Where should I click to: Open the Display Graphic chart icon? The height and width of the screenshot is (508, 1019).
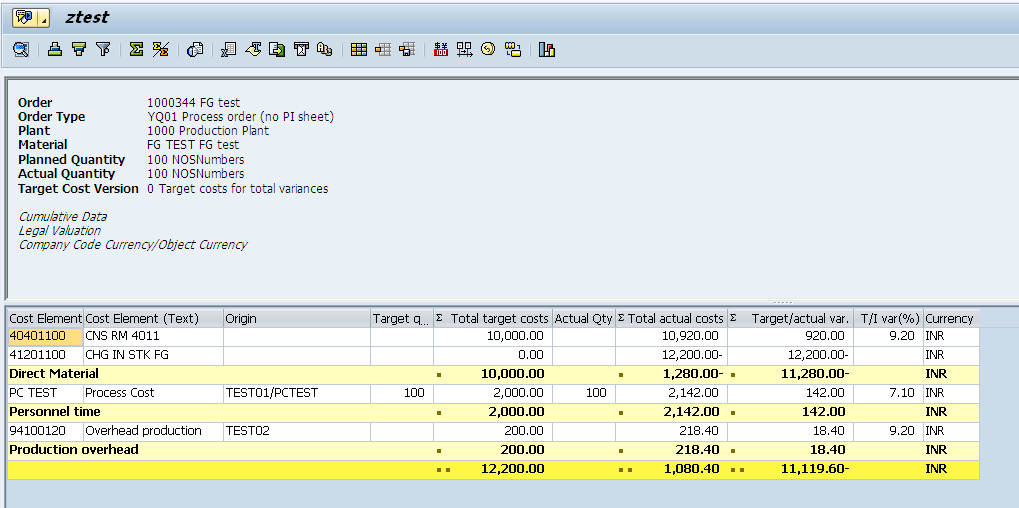pos(546,49)
